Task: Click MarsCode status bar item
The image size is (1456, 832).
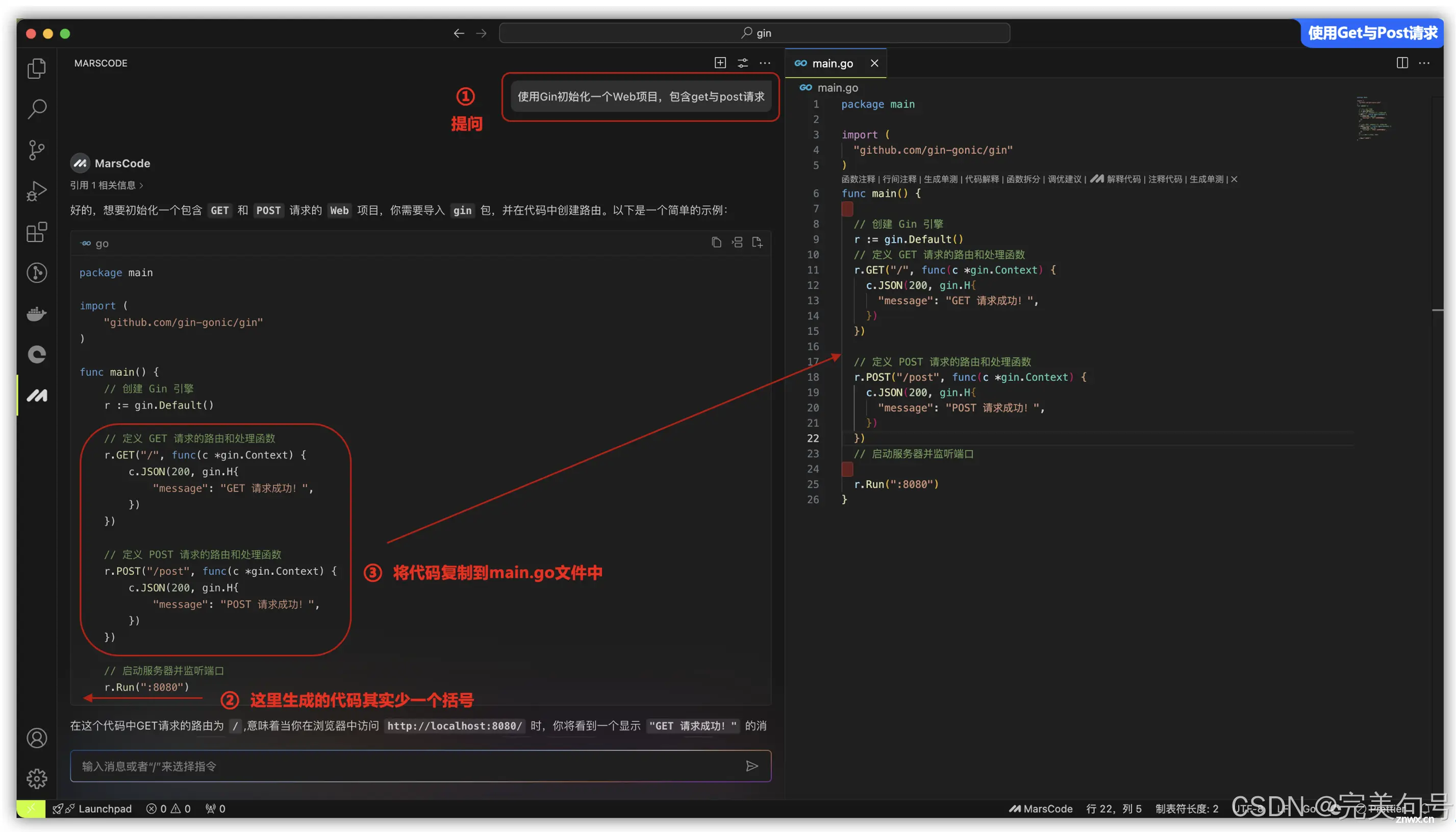Action: (1040, 809)
